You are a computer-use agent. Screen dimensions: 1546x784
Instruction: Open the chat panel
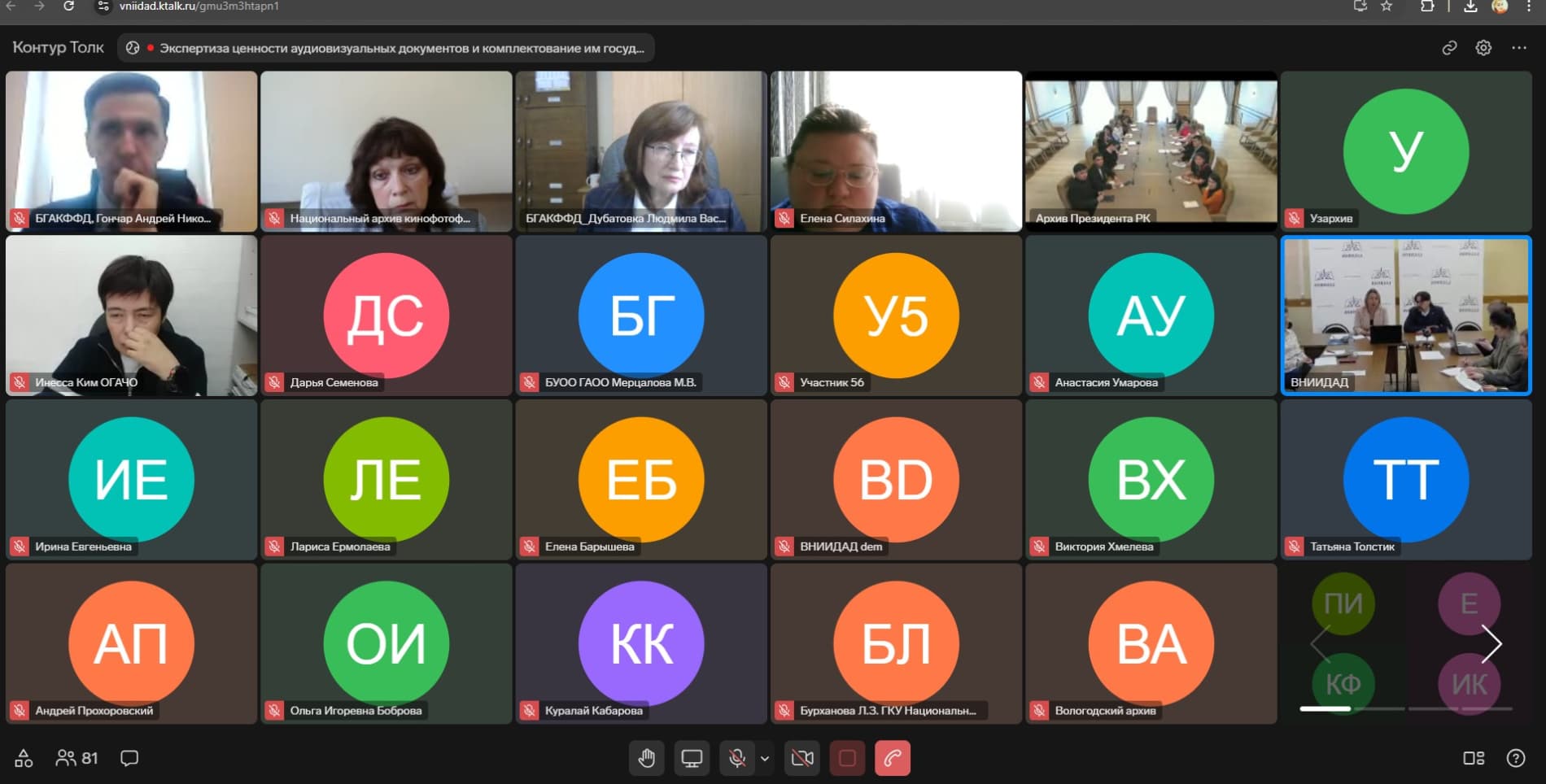(129, 758)
